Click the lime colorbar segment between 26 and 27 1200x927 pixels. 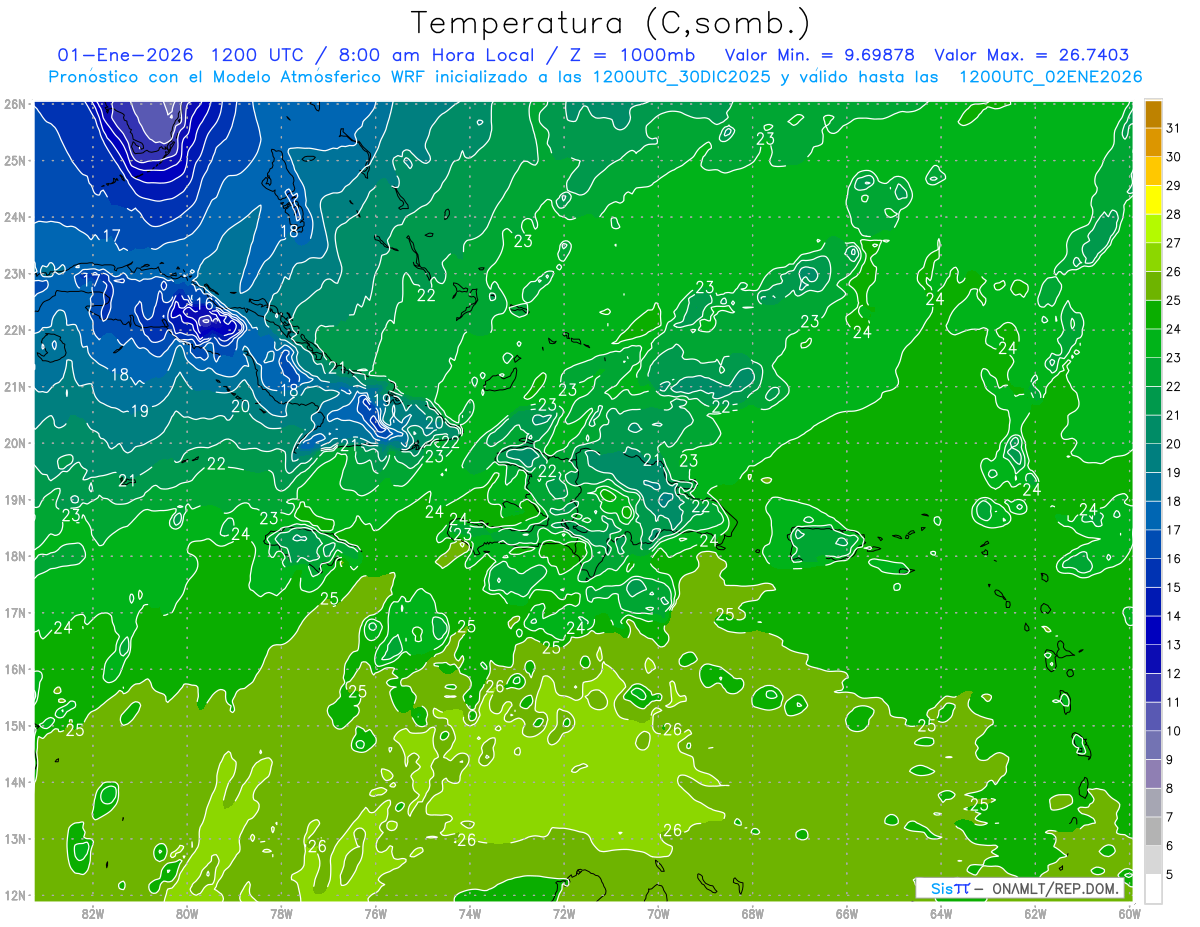coord(1153,258)
